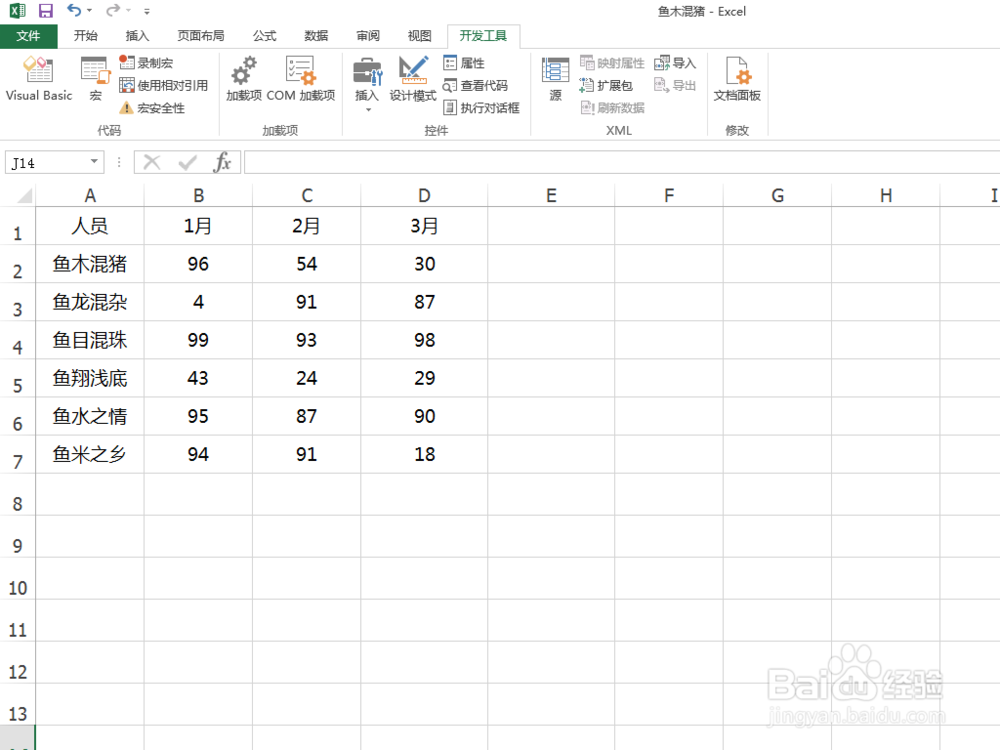Click the Excel application icon
This screenshot has width=1000, height=750.
pos(17,11)
